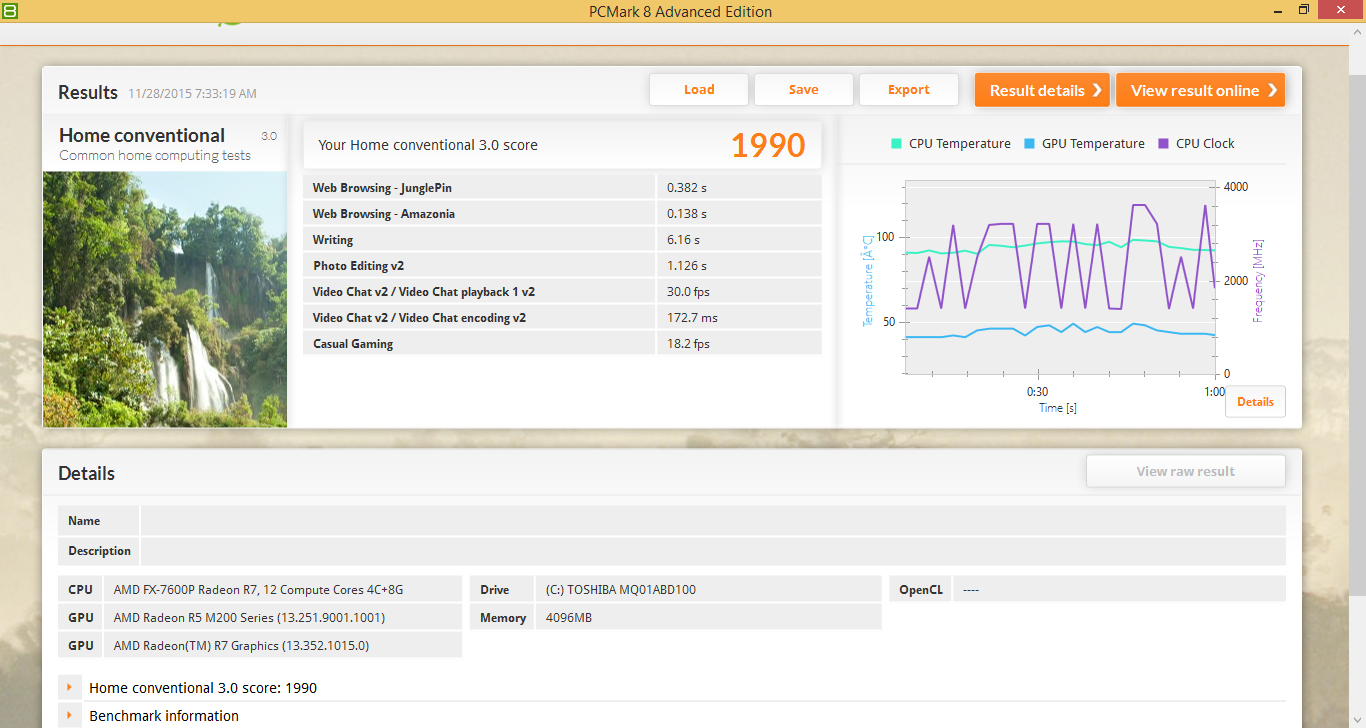Image resolution: width=1366 pixels, height=728 pixels.
Task: Click the 0.382 s result value
Action: pyautogui.click(x=687, y=188)
